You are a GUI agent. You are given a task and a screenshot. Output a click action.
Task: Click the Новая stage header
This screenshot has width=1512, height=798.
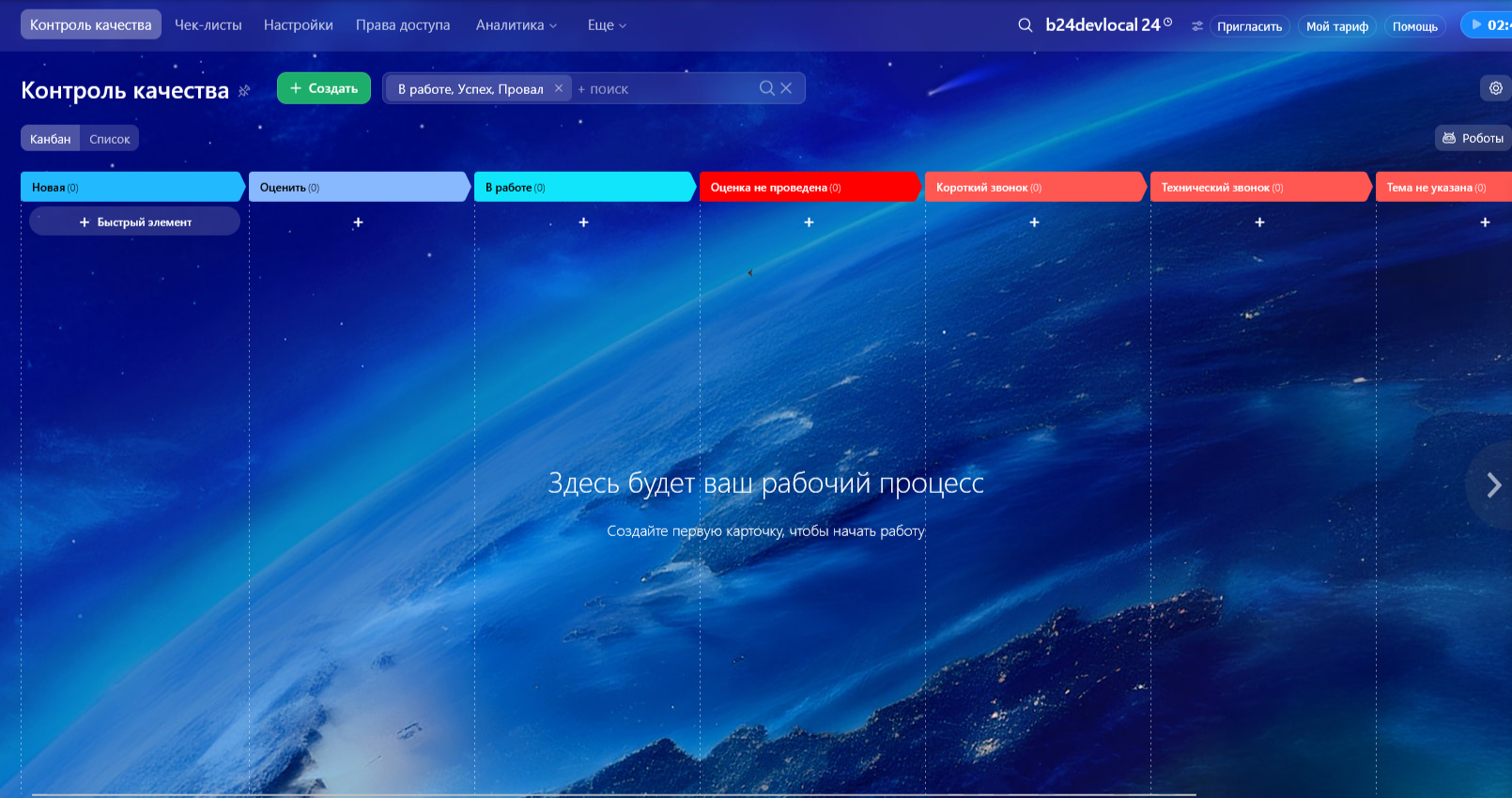[133, 187]
